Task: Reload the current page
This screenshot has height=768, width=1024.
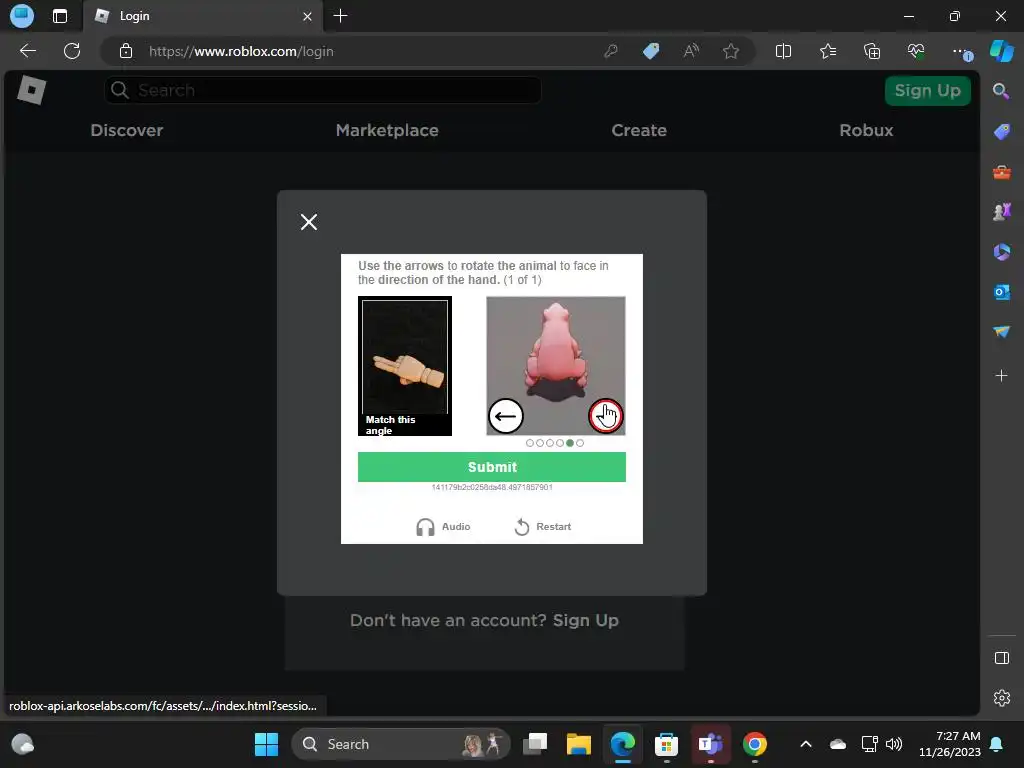Action: click(72, 51)
